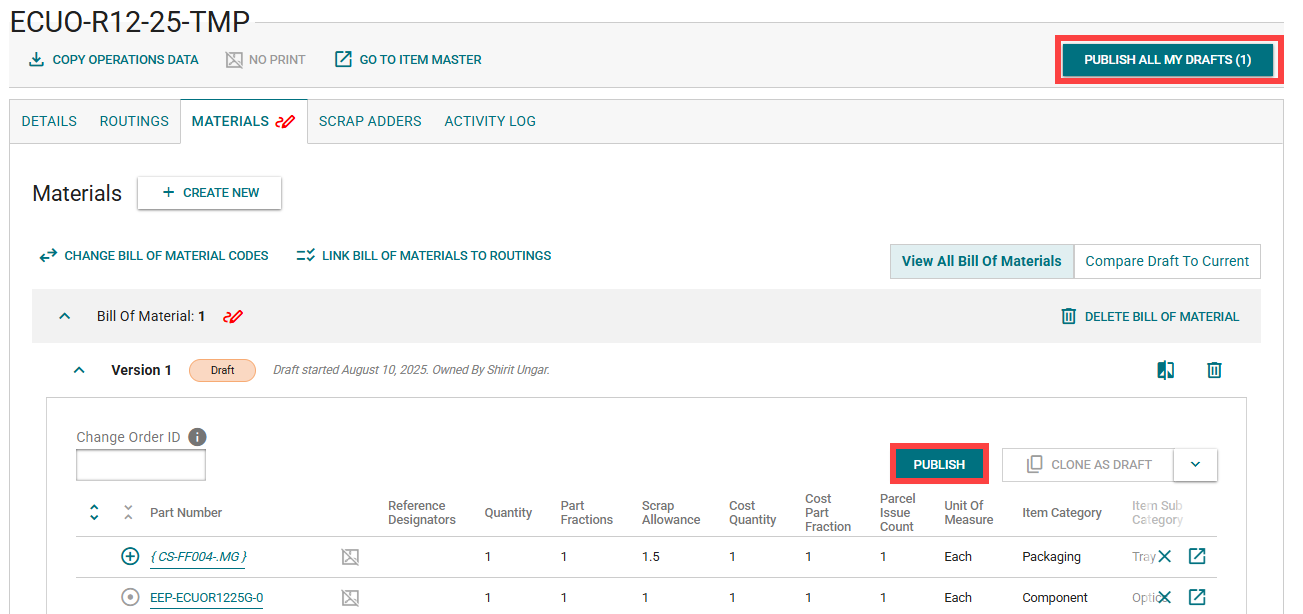Collapse the Version 1 section
The image size is (1303, 614).
[x=80, y=370]
